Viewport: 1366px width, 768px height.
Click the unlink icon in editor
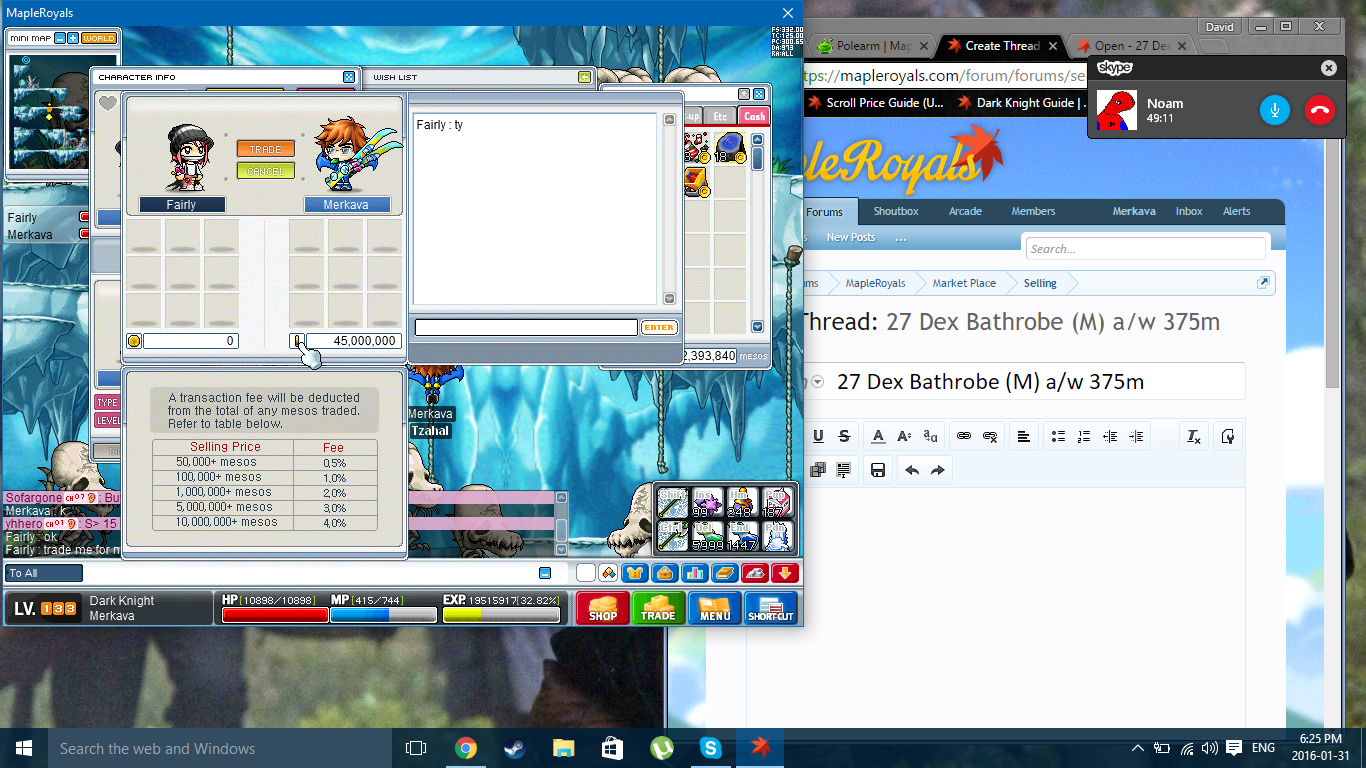(x=990, y=436)
